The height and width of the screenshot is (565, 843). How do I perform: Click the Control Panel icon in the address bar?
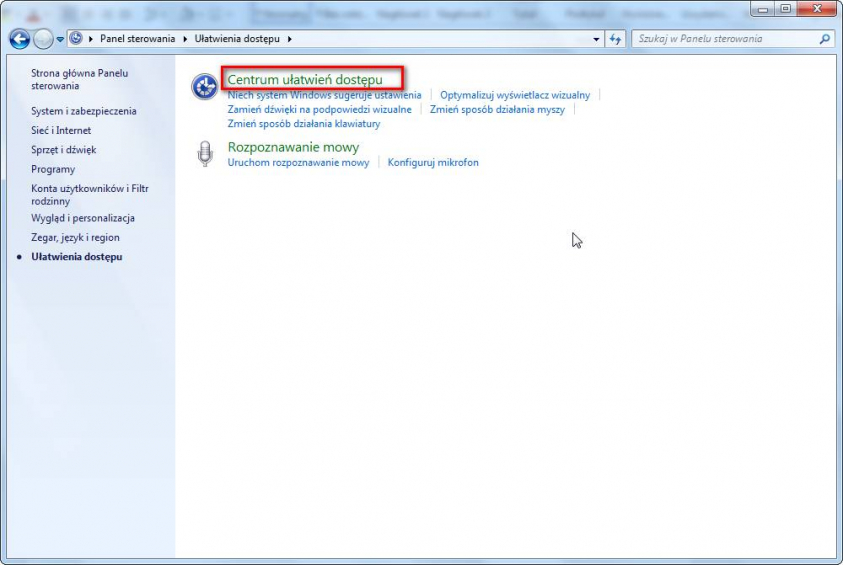tap(76, 38)
